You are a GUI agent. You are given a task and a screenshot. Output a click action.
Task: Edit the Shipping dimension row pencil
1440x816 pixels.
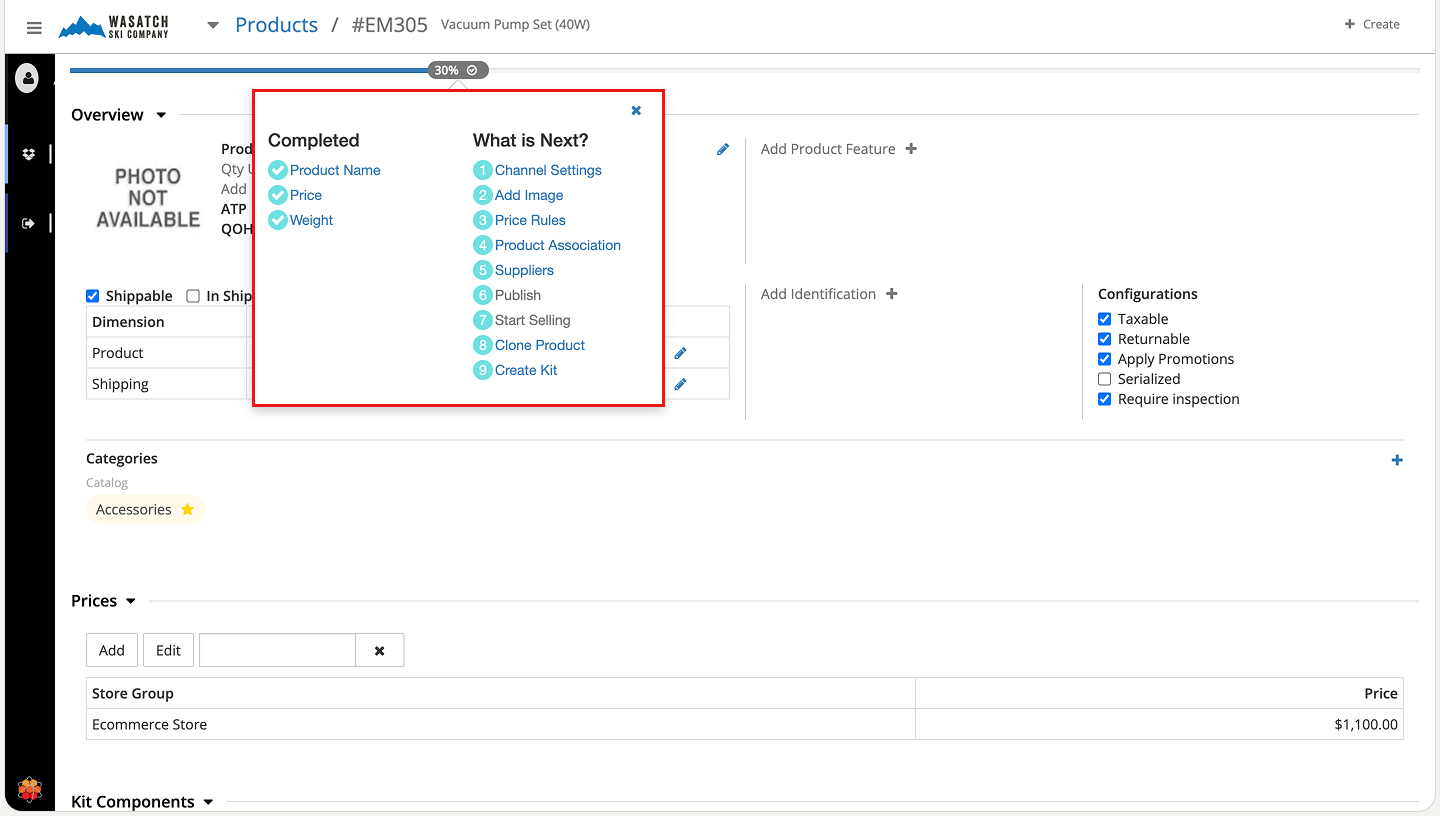(x=680, y=384)
